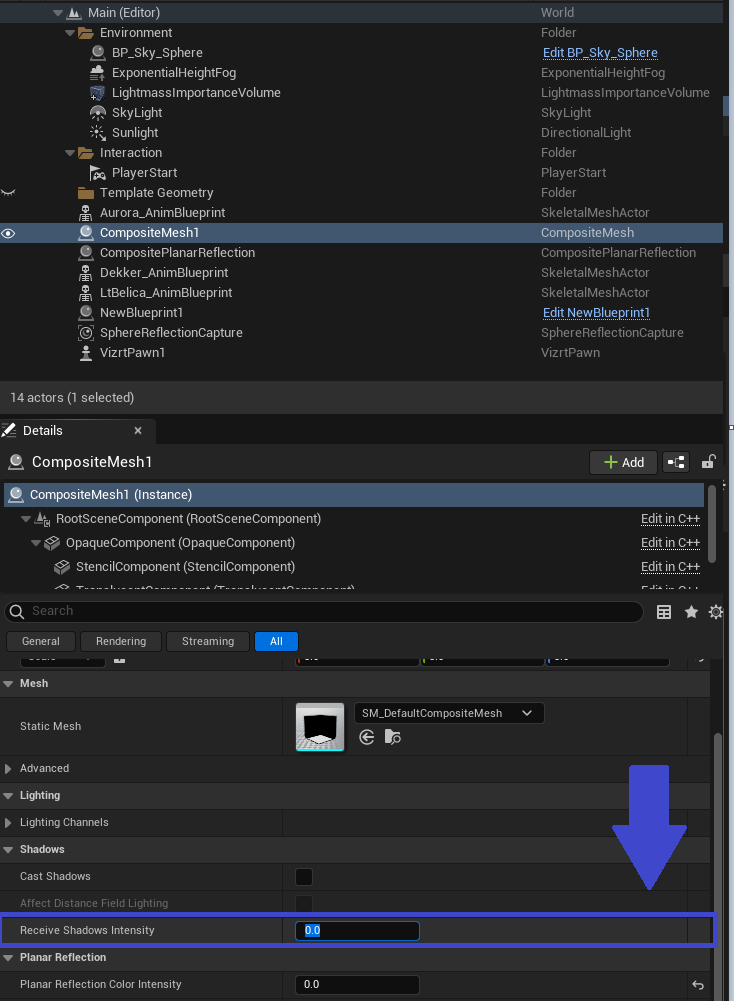This screenshot has width=734, height=1001.
Task: Open the SM_DefaultCompositeMesh dropdown
Action: coord(449,713)
